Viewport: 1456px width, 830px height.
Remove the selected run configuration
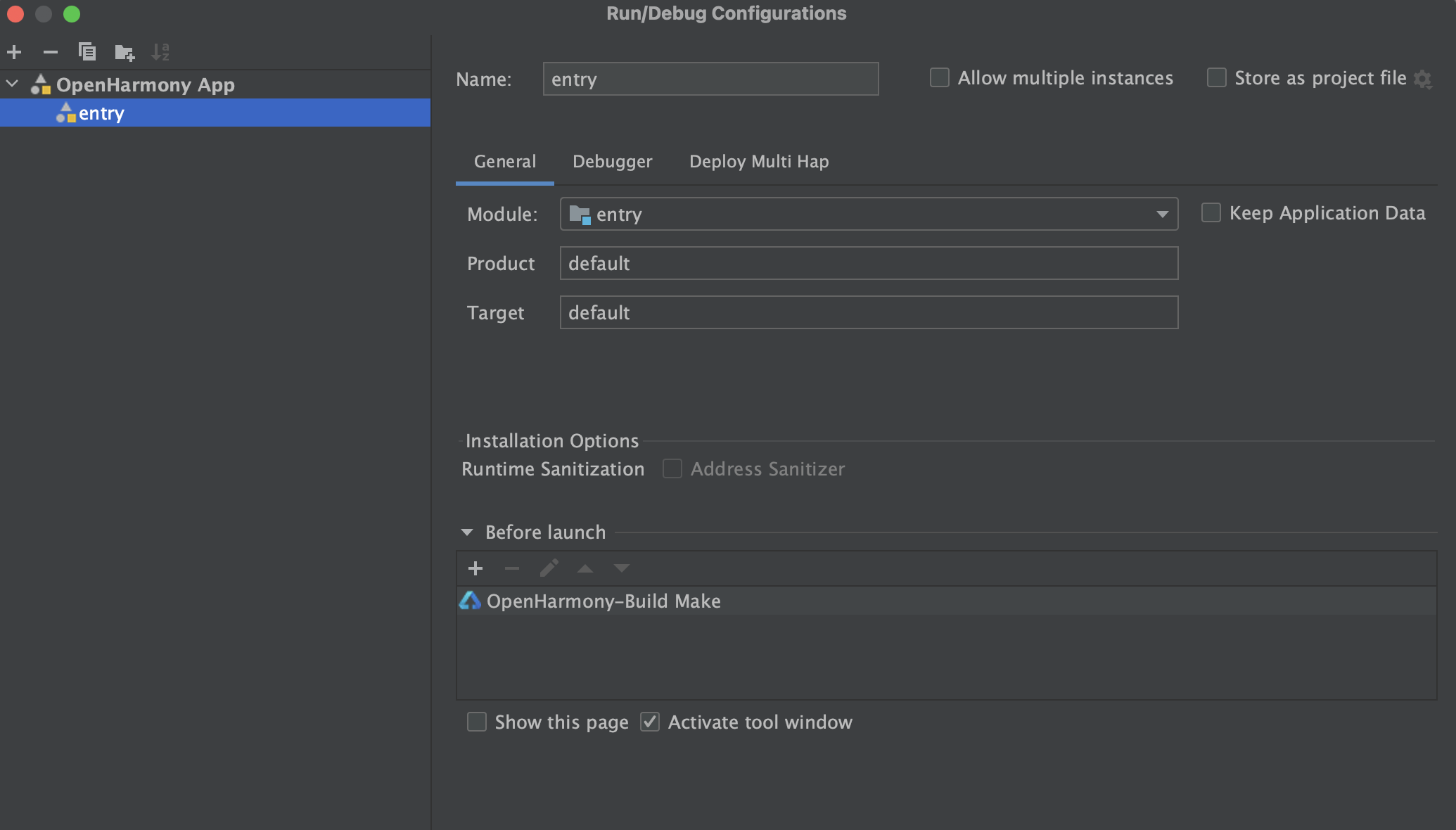[50, 52]
